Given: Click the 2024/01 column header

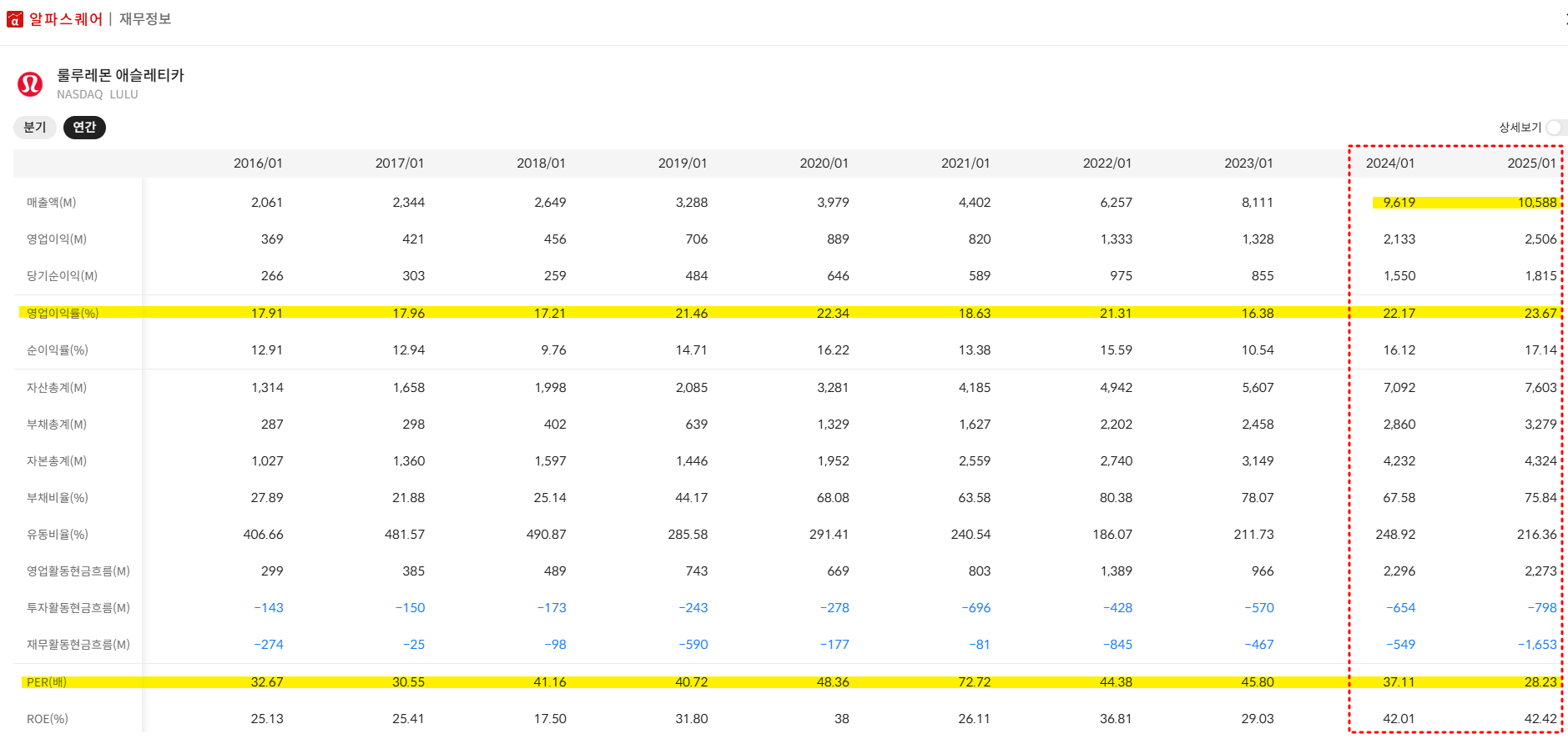Looking at the screenshot, I should pos(1390,163).
